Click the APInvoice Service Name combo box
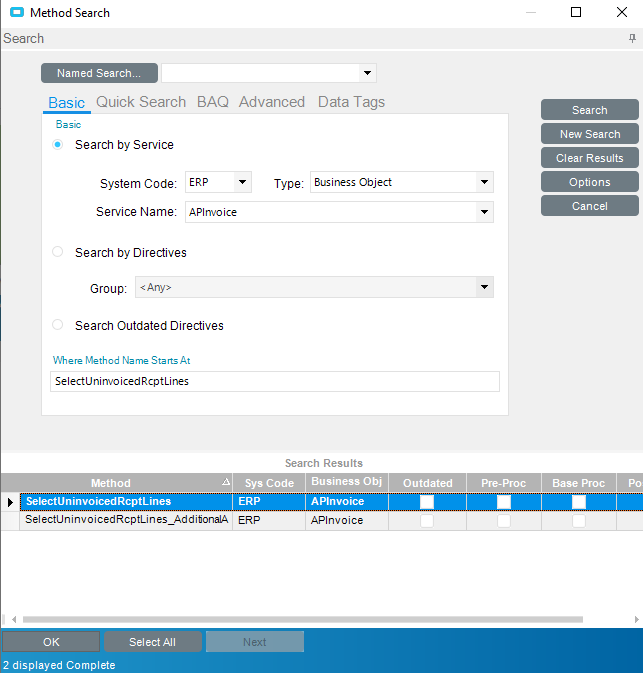The height and width of the screenshot is (673, 643). (339, 212)
